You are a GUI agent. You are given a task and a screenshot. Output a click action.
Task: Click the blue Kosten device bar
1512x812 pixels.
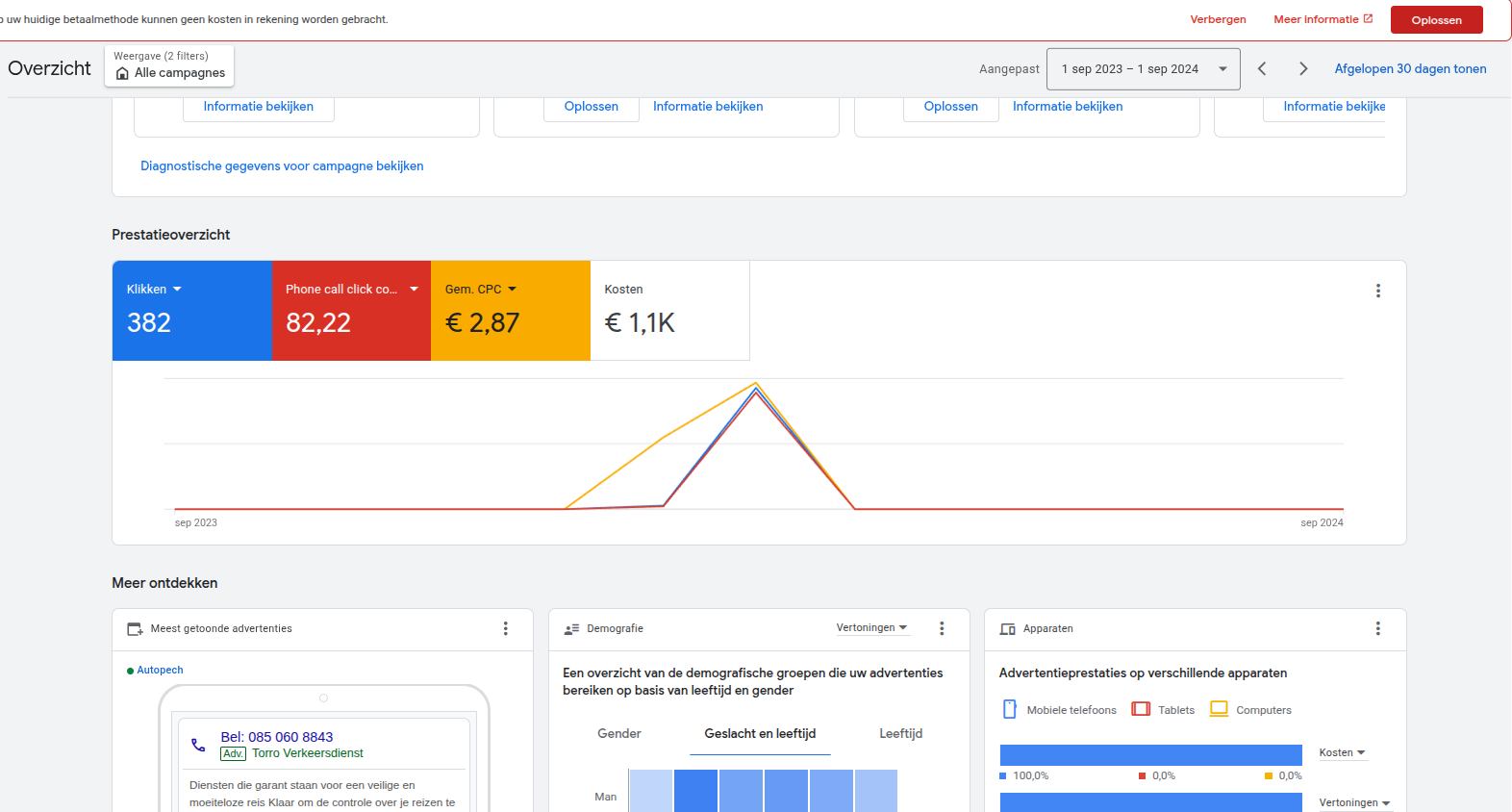click(x=1150, y=755)
